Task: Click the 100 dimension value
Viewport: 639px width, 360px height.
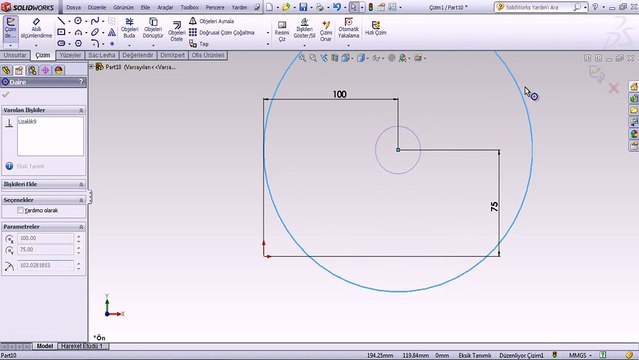Action: tap(339, 94)
